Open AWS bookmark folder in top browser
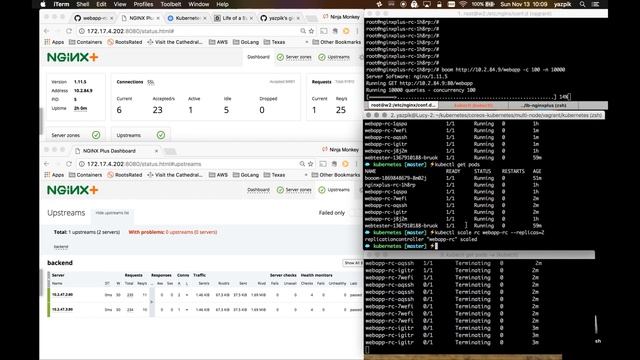The width and height of the screenshot is (640, 360). pos(218,42)
